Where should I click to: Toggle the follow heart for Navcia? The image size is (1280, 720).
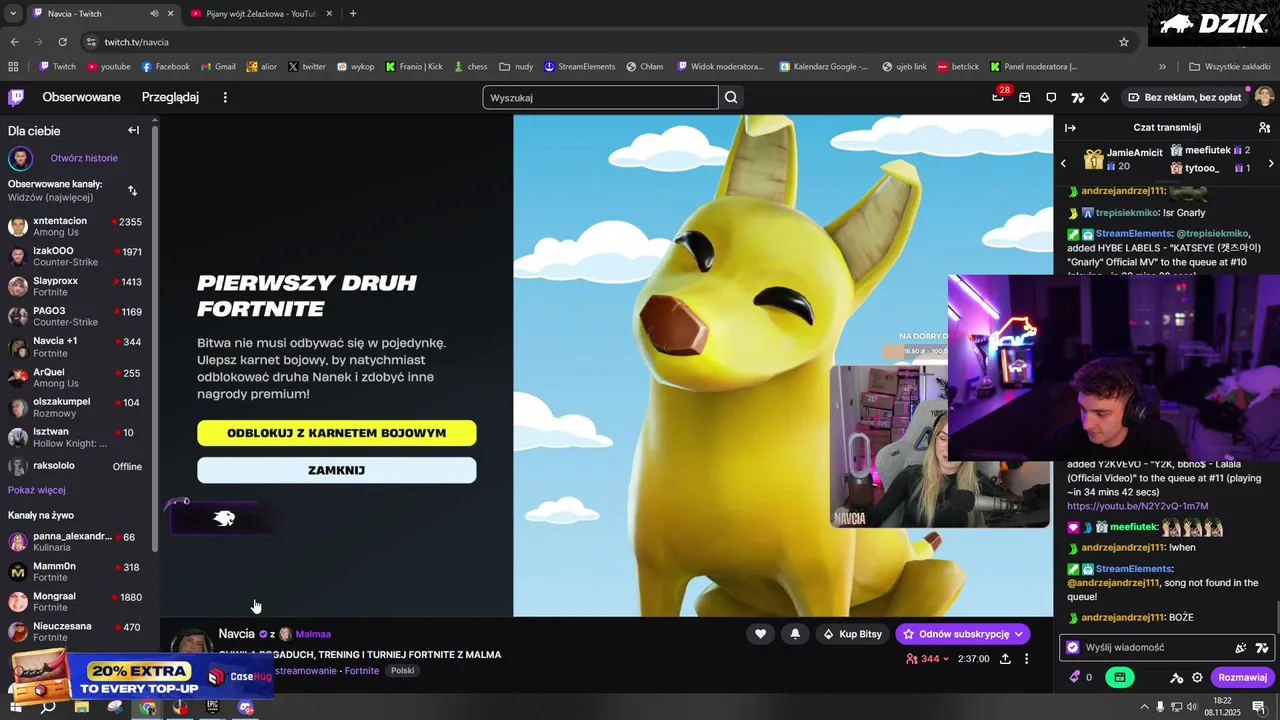760,634
